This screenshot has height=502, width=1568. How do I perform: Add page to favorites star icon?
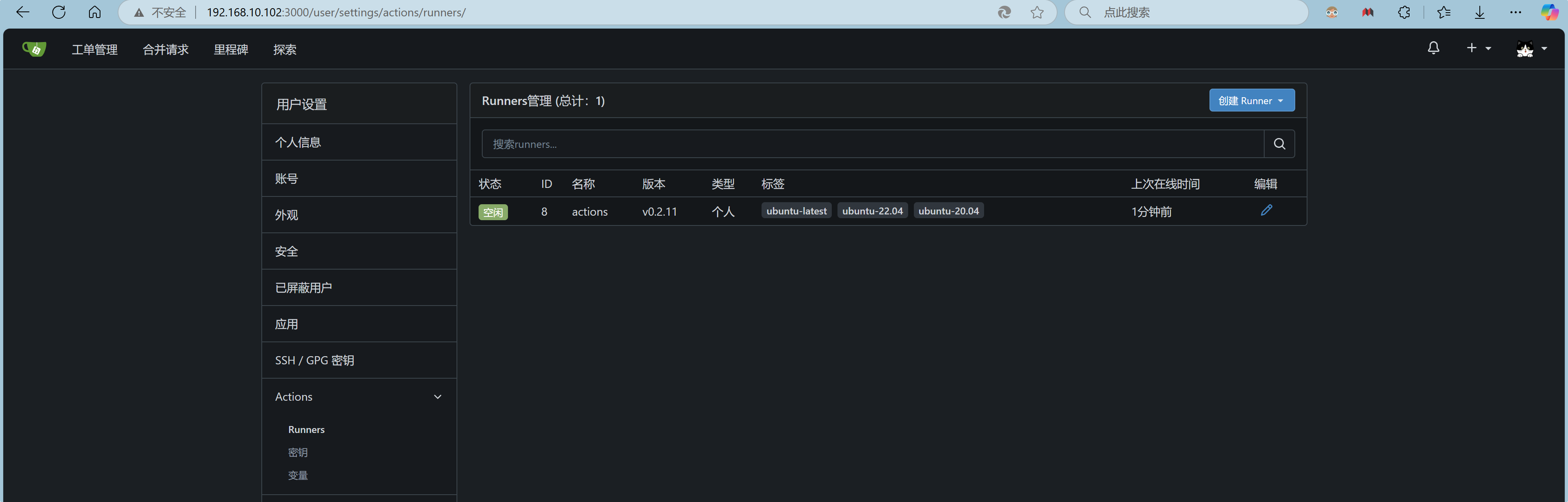coord(1037,12)
